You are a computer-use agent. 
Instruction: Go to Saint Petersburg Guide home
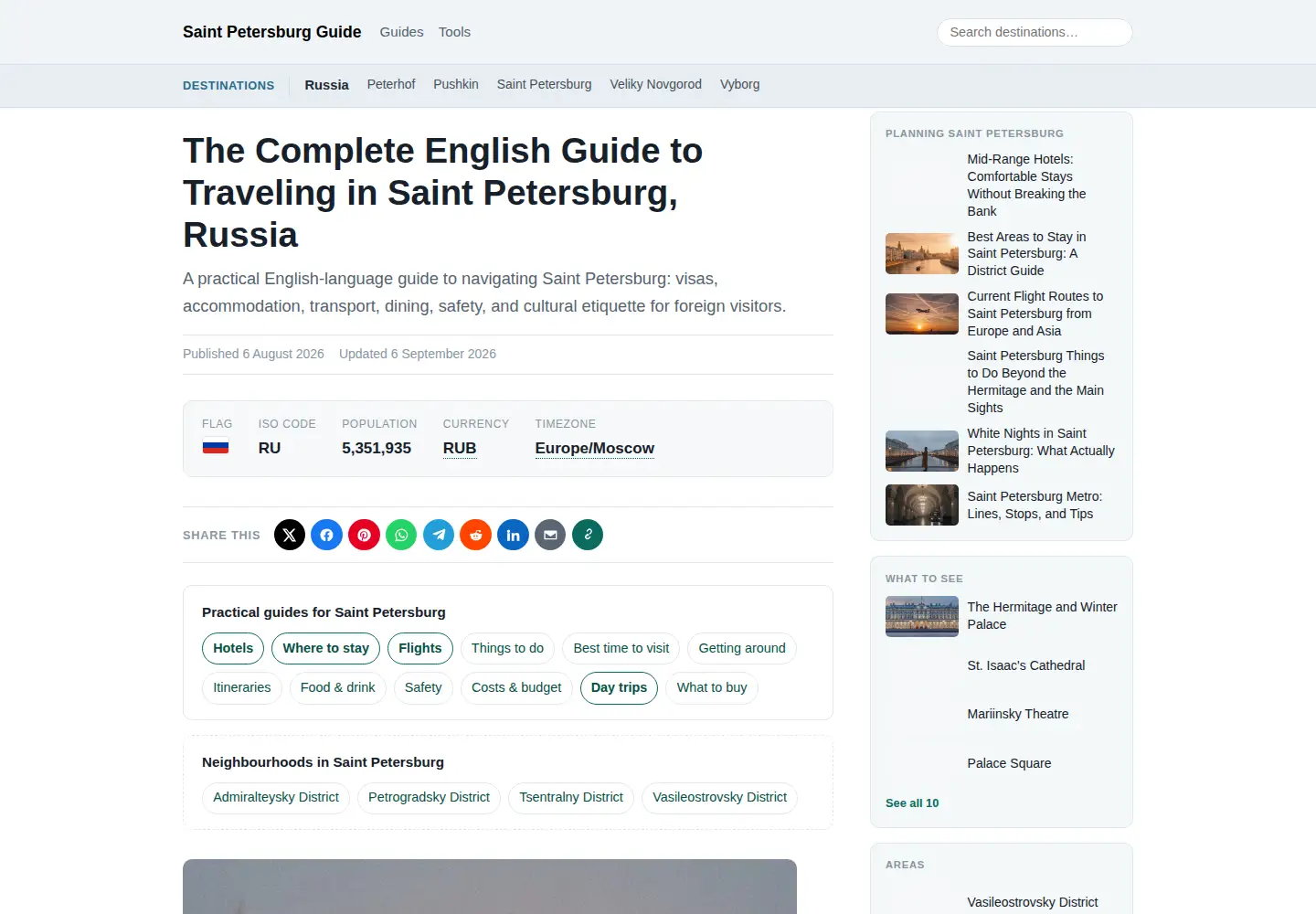(272, 32)
